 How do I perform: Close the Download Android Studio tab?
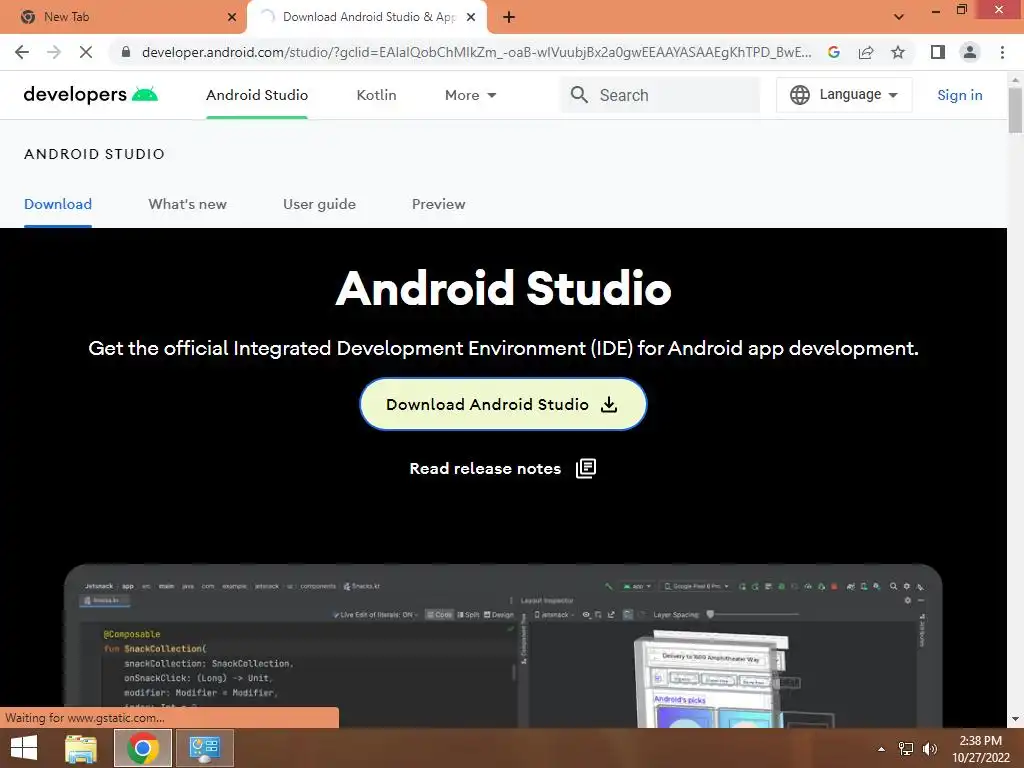point(471,17)
